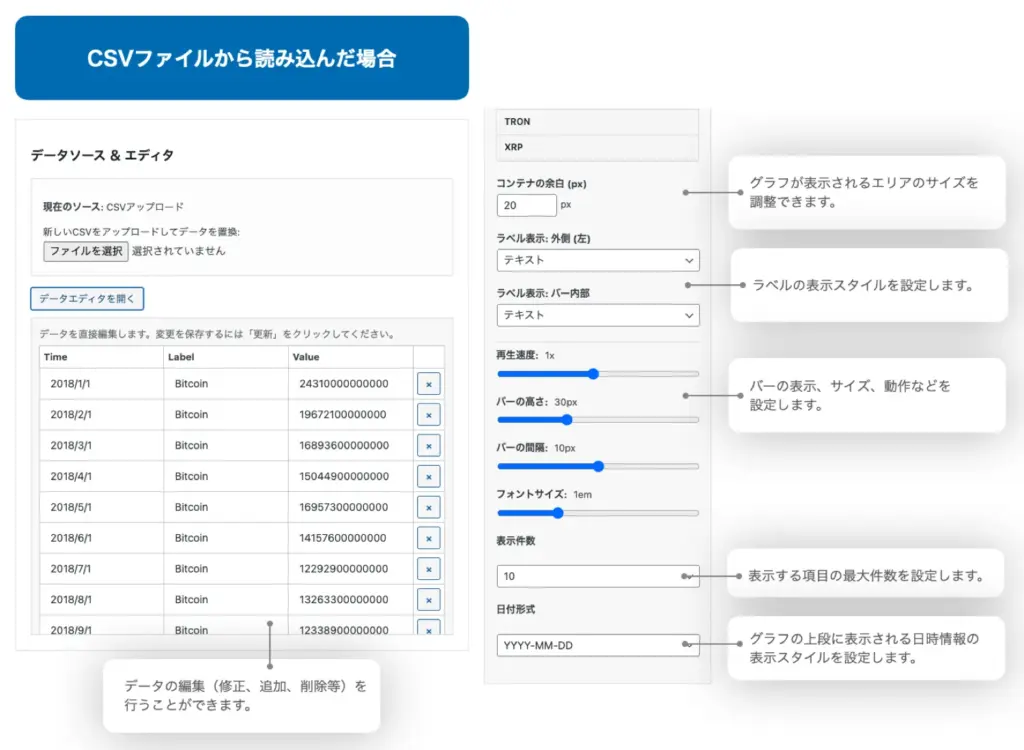The image size is (1024, 750).
Task: Remove the 2018/2/1 data row
Action: [x=428, y=415]
